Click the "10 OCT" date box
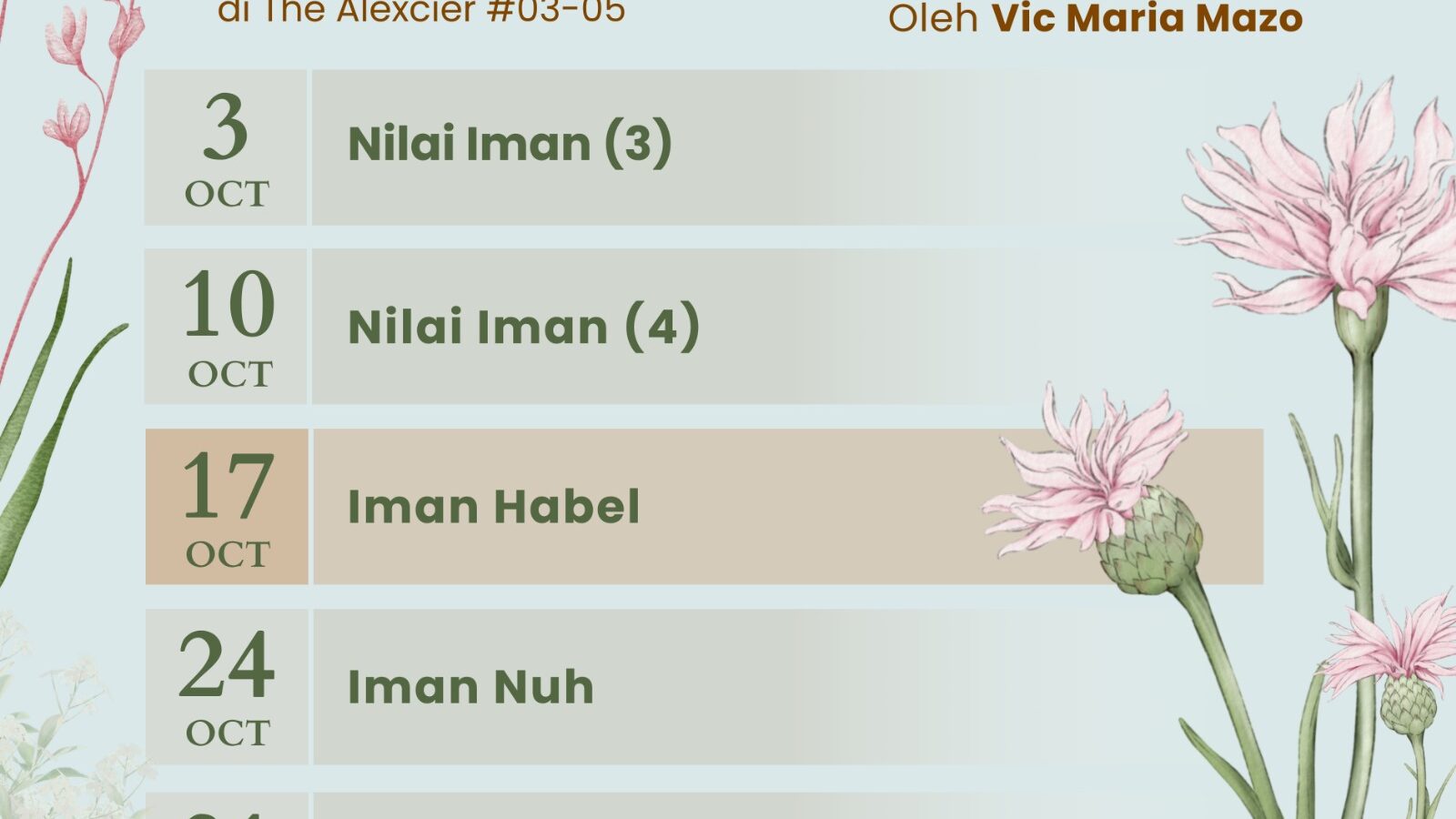1456x819 pixels. 227,327
